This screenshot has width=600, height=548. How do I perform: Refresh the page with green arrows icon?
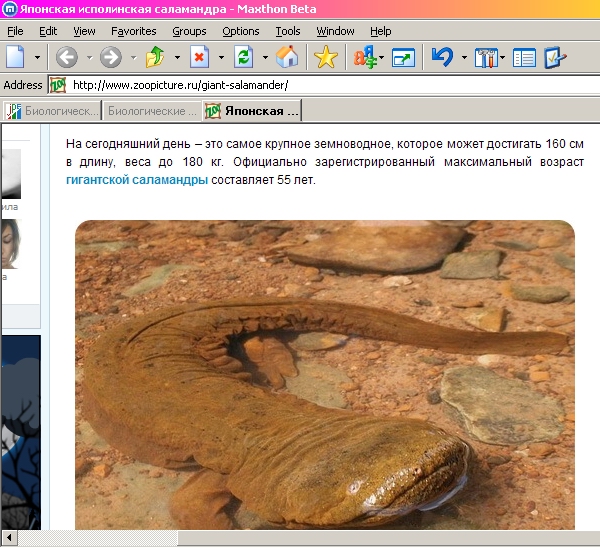pyautogui.click(x=243, y=57)
